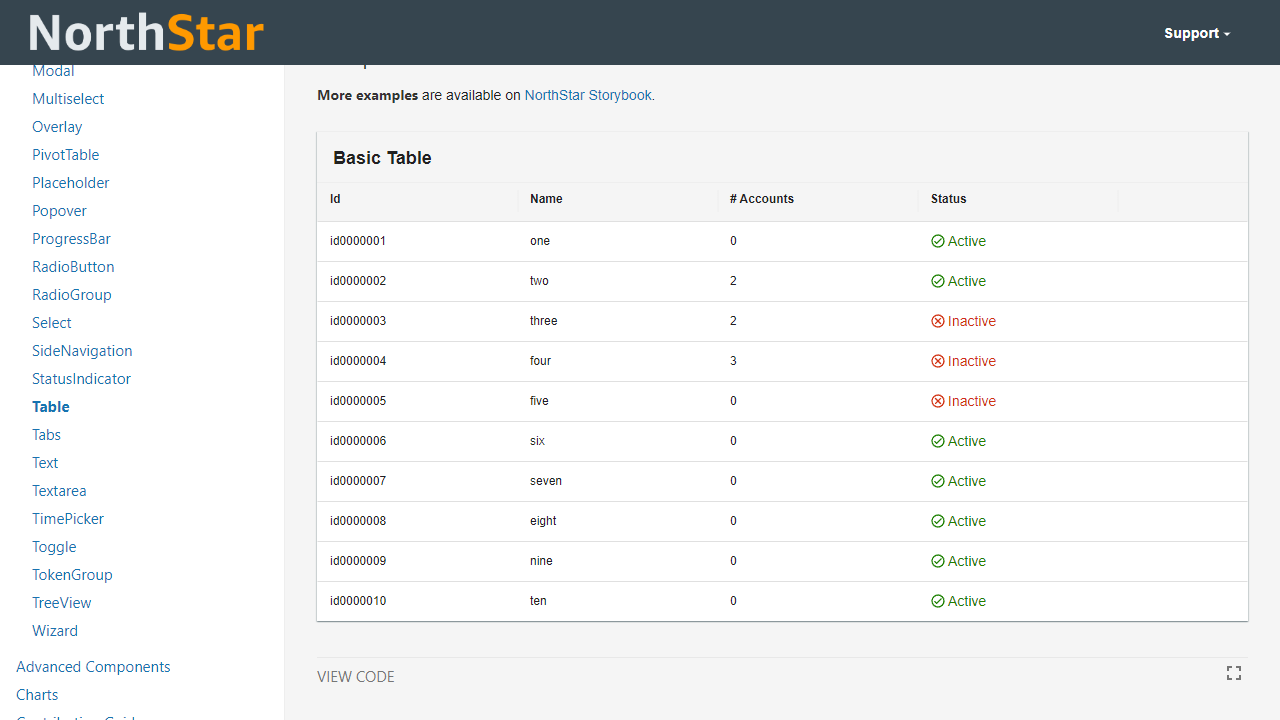This screenshot has height=720, width=1280.
Task: Click the fullscreen expand icon
Action: (x=1234, y=673)
